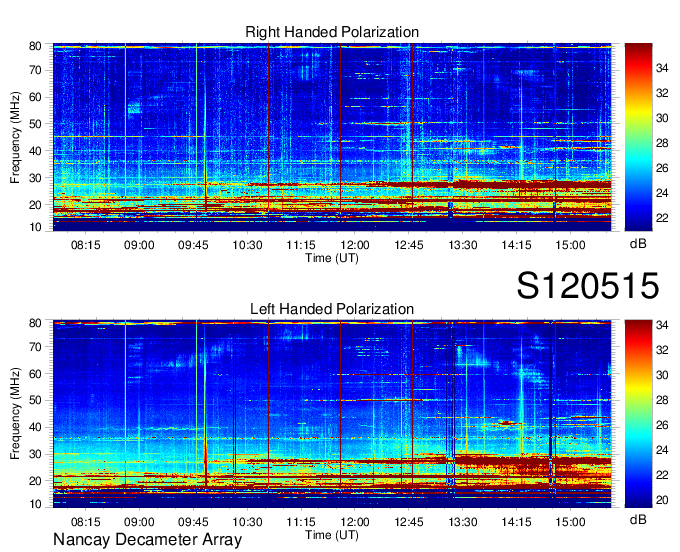Click "12:00" time tick under Right Handed plot
The image size is (680, 552).
tap(355, 245)
